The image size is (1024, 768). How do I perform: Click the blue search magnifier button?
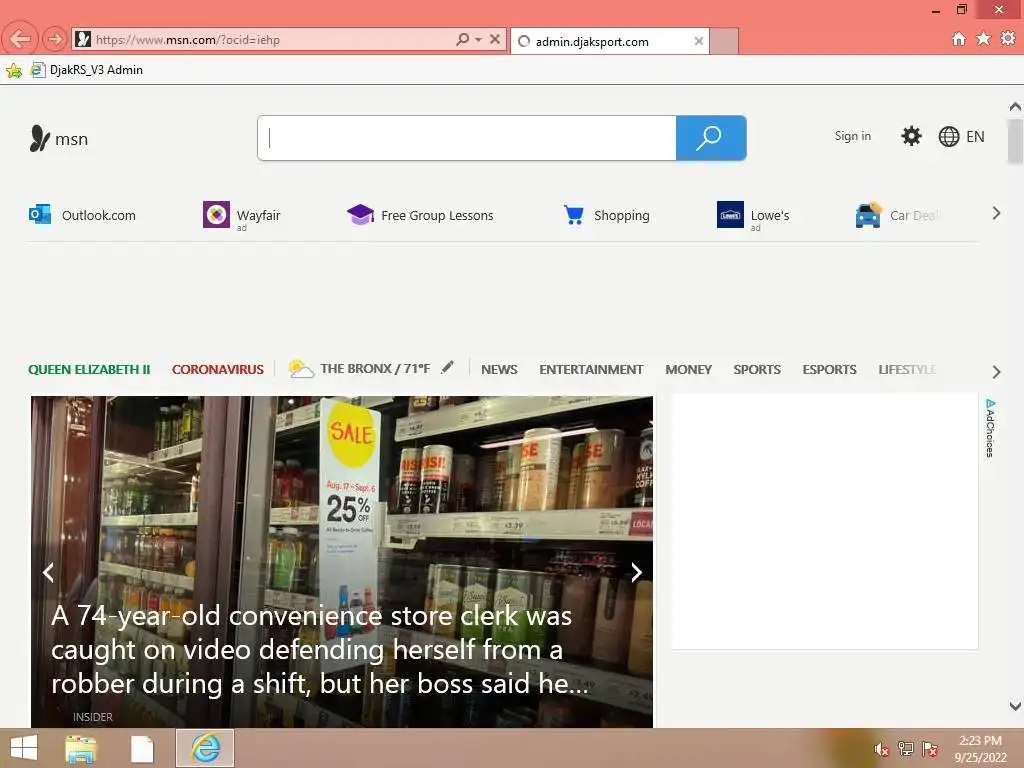coord(711,138)
